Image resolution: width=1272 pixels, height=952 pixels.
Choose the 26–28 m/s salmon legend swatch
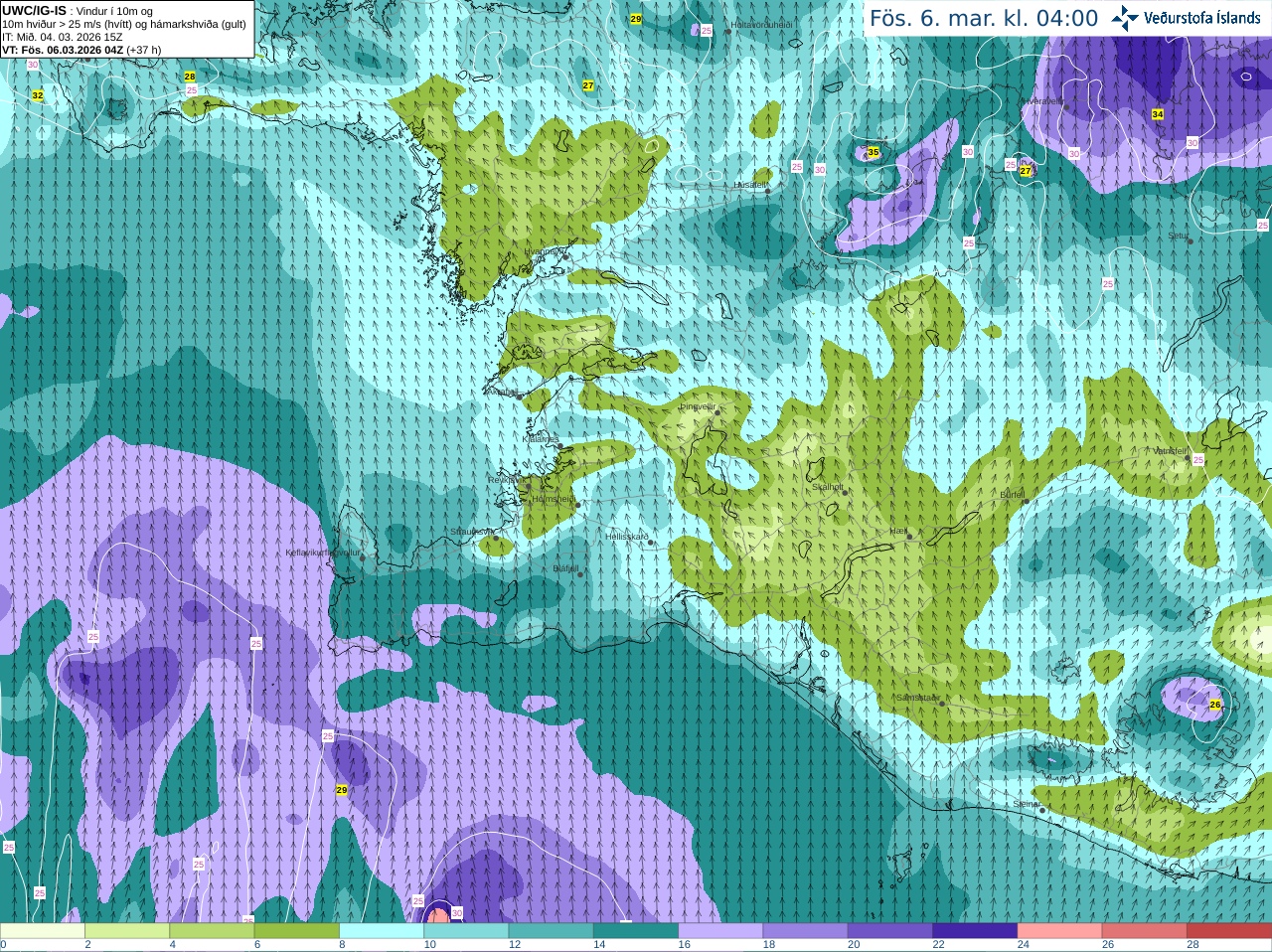coord(1145,931)
